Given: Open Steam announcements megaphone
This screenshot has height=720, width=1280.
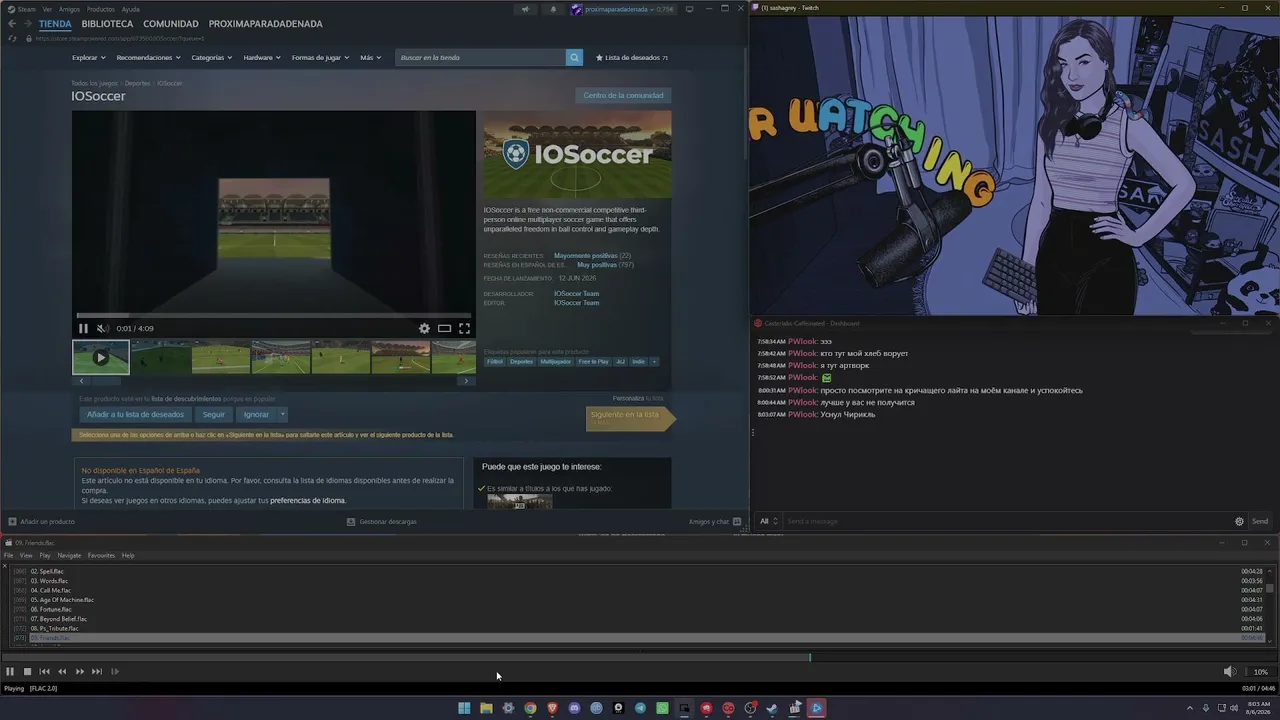Looking at the screenshot, I should point(525,10).
